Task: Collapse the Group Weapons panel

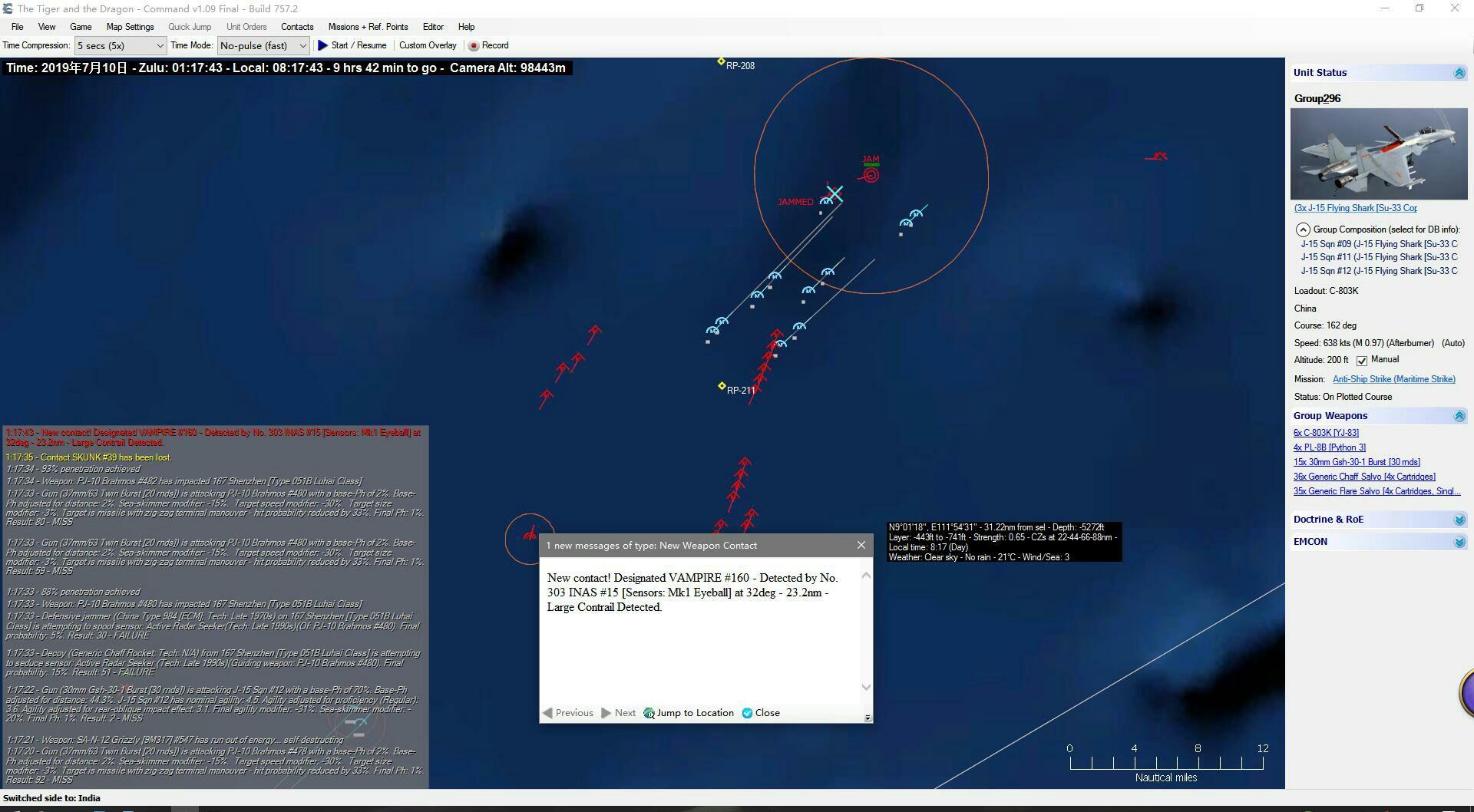Action: tap(1459, 416)
